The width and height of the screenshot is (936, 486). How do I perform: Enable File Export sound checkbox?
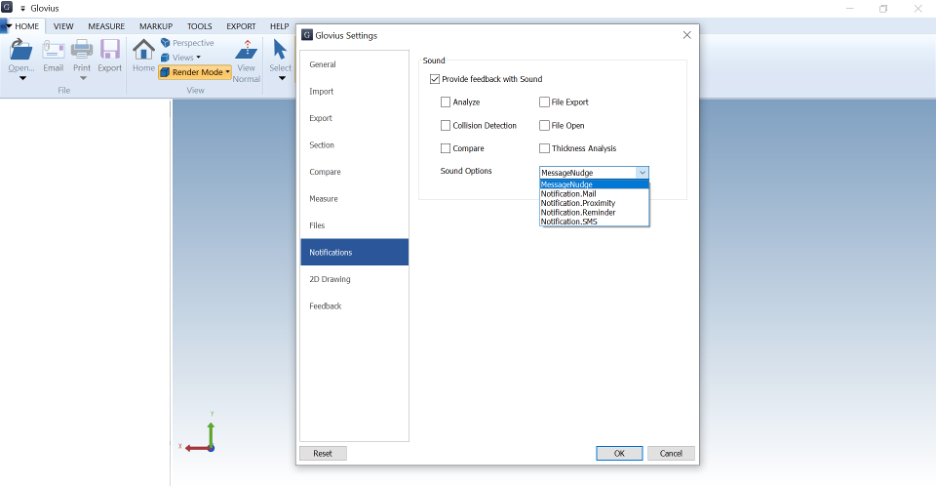tap(544, 102)
